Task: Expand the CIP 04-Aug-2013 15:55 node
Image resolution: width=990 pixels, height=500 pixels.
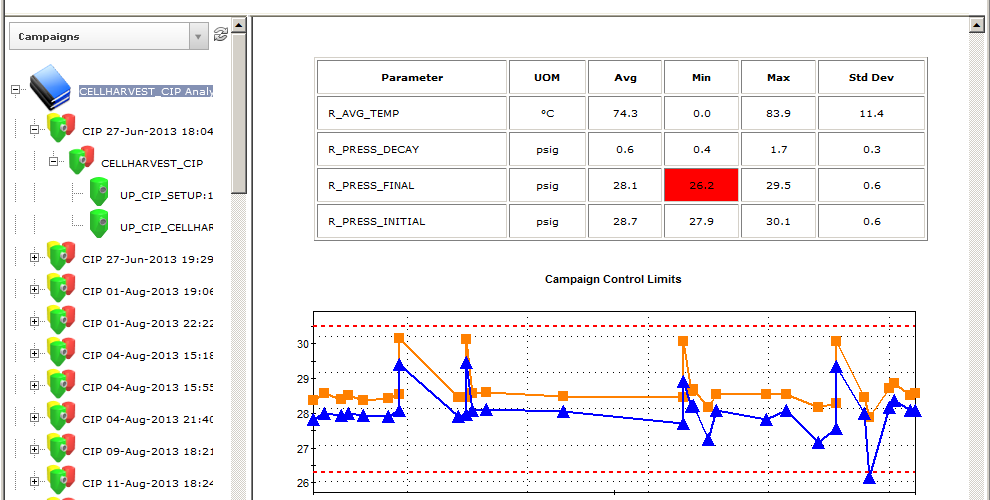Action: (x=34, y=385)
